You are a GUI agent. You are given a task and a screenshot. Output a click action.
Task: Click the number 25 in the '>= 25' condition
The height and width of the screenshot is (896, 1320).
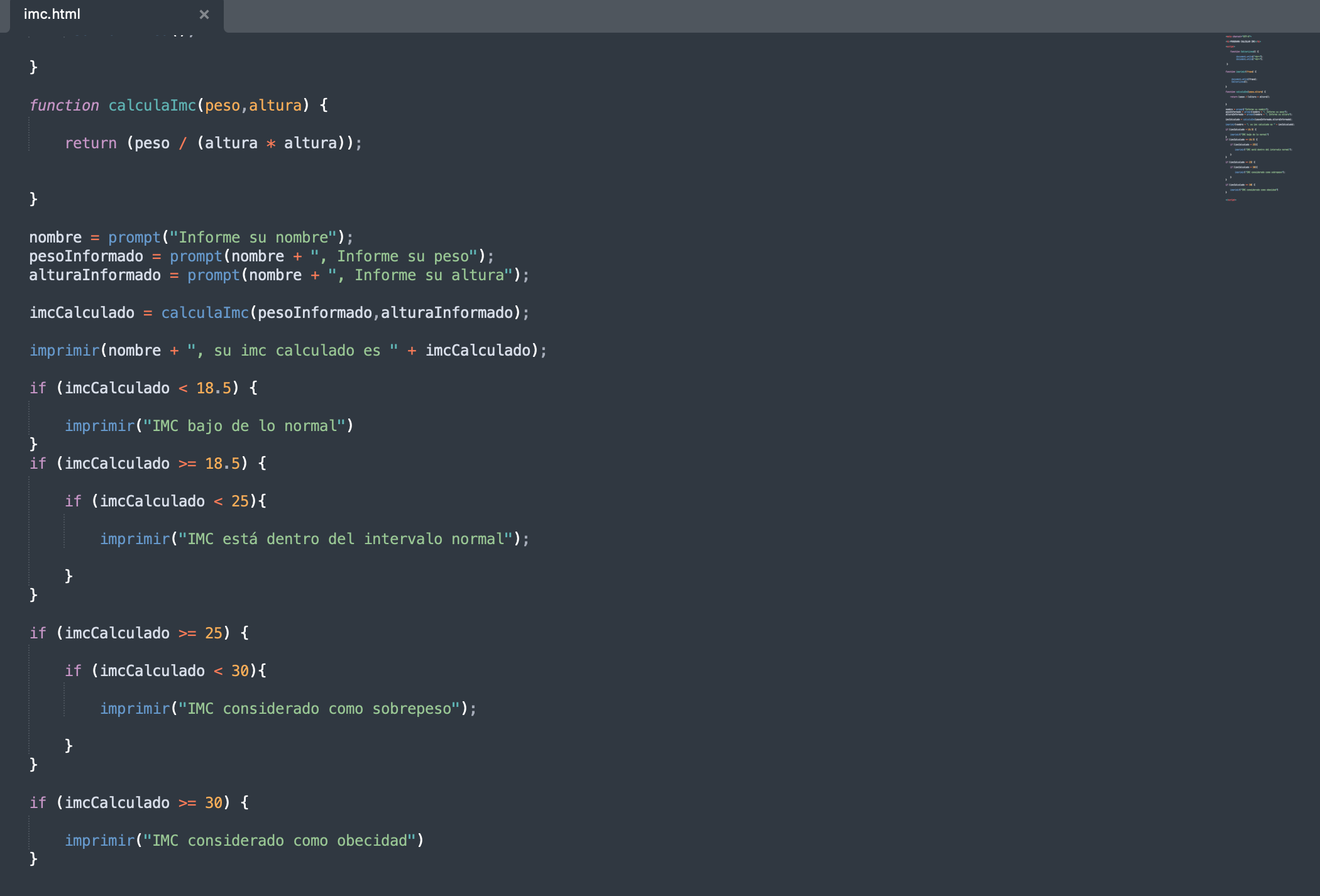tap(214, 633)
